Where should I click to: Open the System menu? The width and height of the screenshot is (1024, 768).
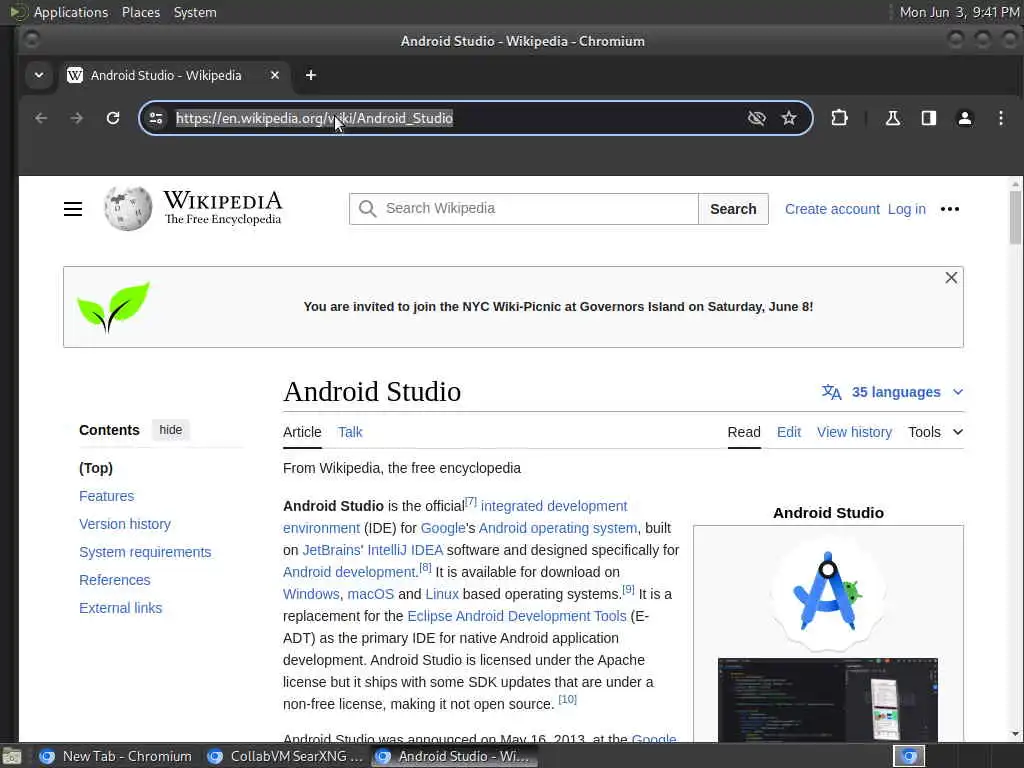(195, 12)
